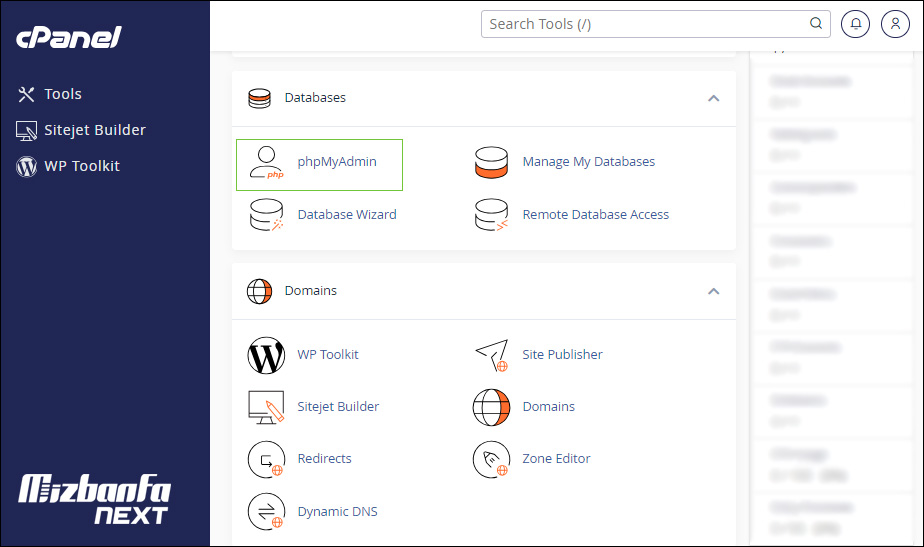
Task: Click the search magnifier icon
Action: coord(816,23)
